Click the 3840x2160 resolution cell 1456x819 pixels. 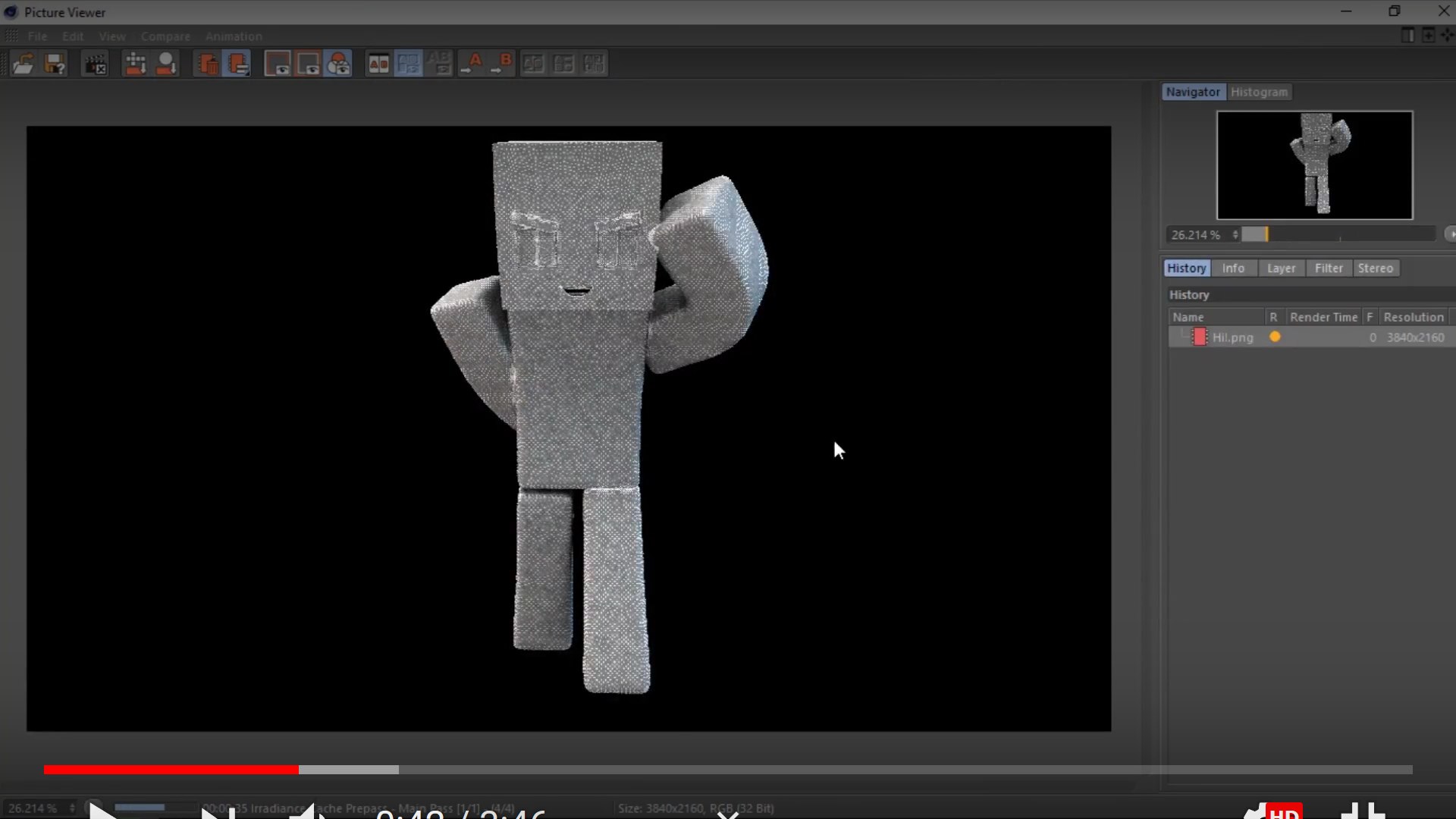click(1415, 337)
